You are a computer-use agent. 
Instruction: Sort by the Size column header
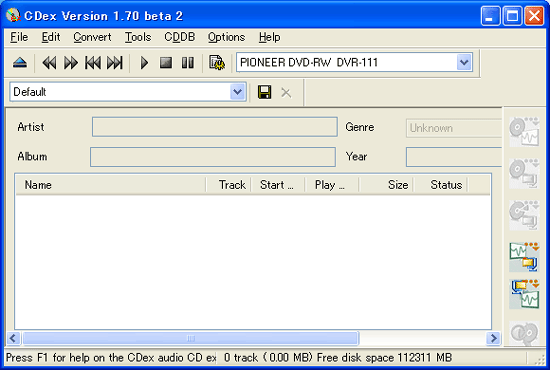click(386, 185)
